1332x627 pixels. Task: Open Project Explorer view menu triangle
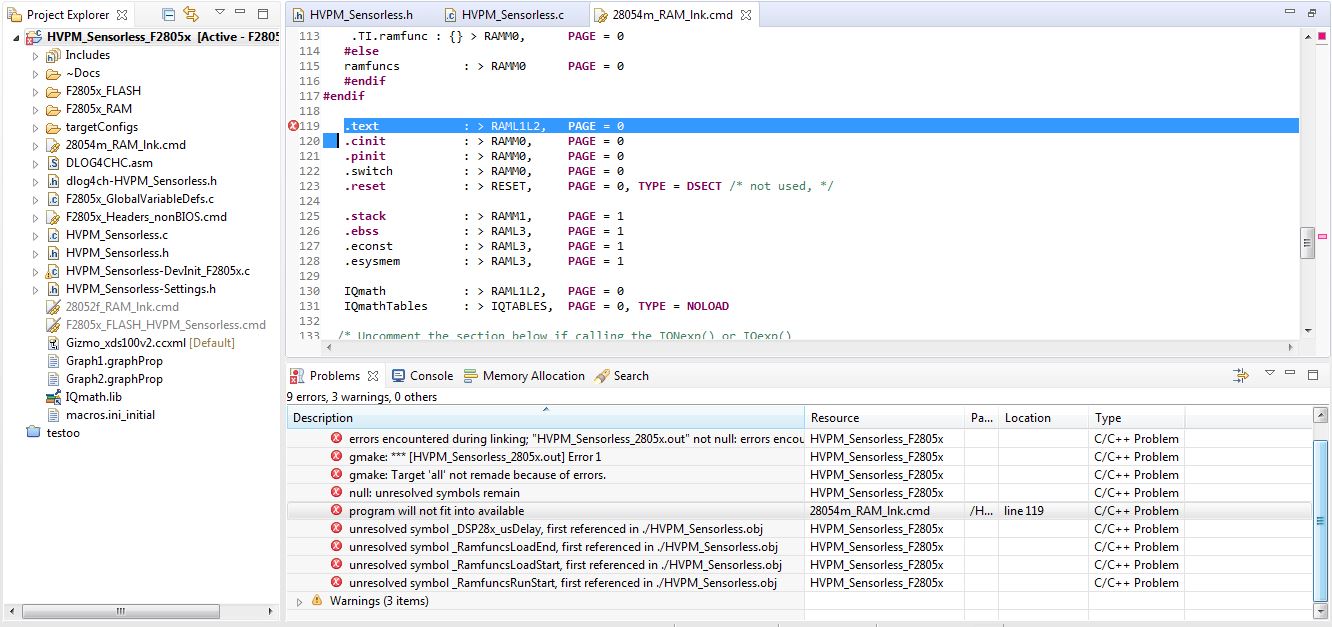click(x=219, y=14)
